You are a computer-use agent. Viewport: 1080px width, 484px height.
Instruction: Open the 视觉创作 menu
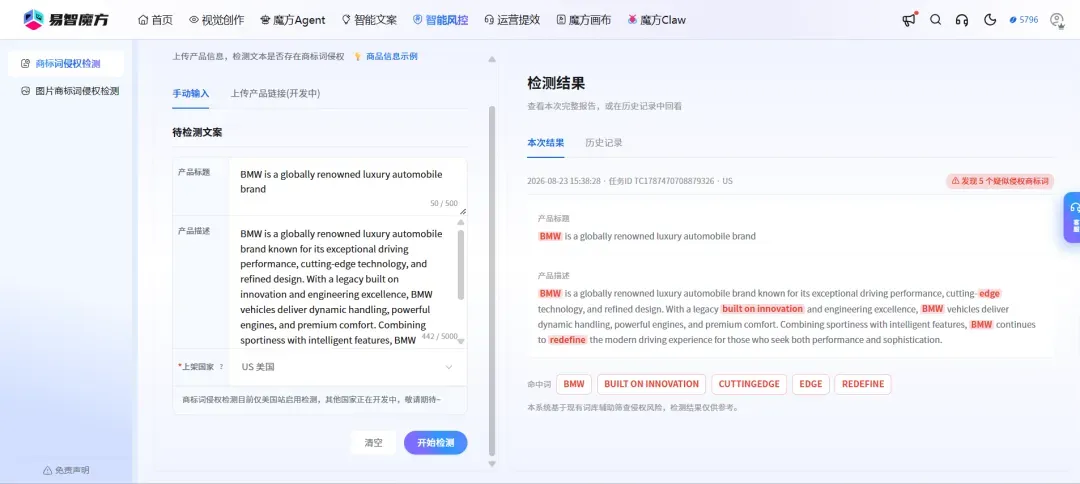click(216, 20)
